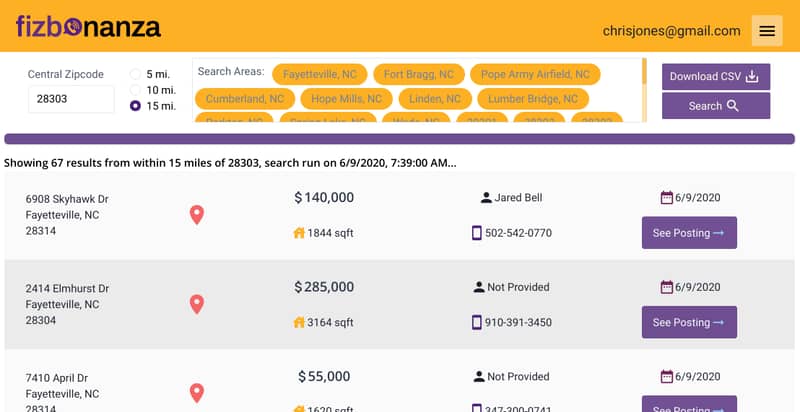Open See Posting for Skyhawk Dr listing
The height and width of the screenshot is (412, 800).
point(689,233)
